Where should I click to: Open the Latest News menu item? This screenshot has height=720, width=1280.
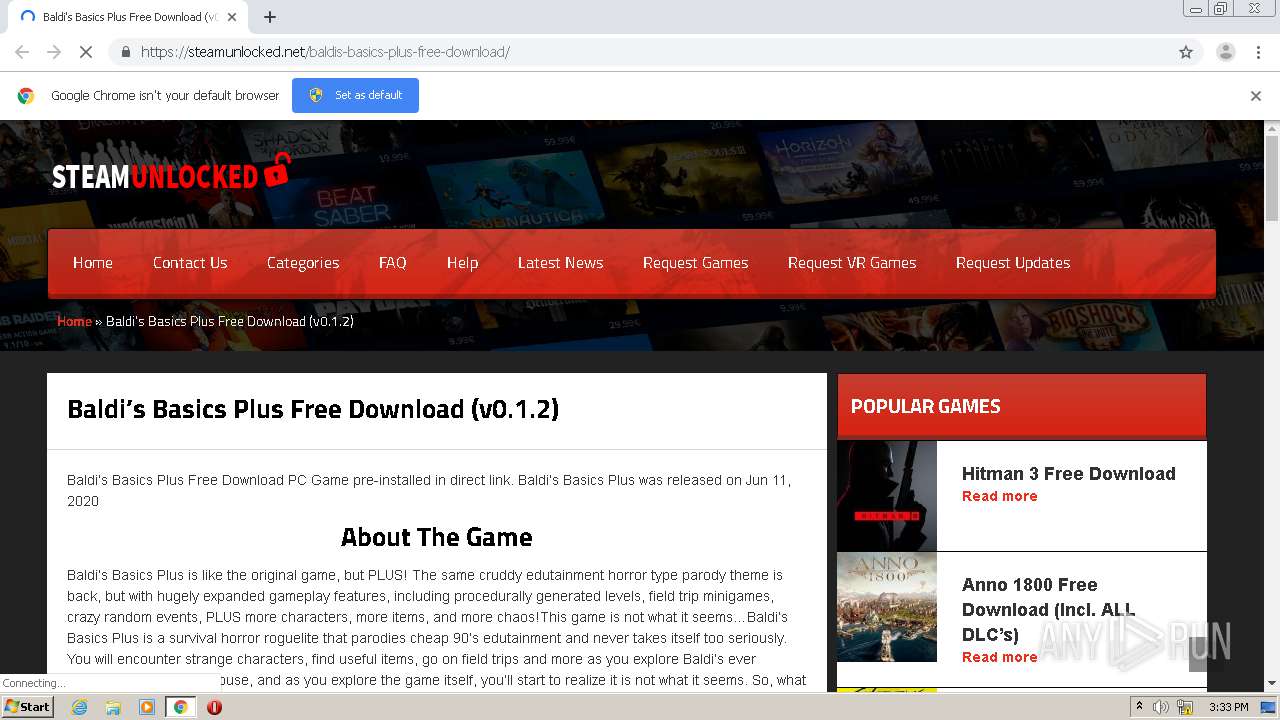coord(561,263)
